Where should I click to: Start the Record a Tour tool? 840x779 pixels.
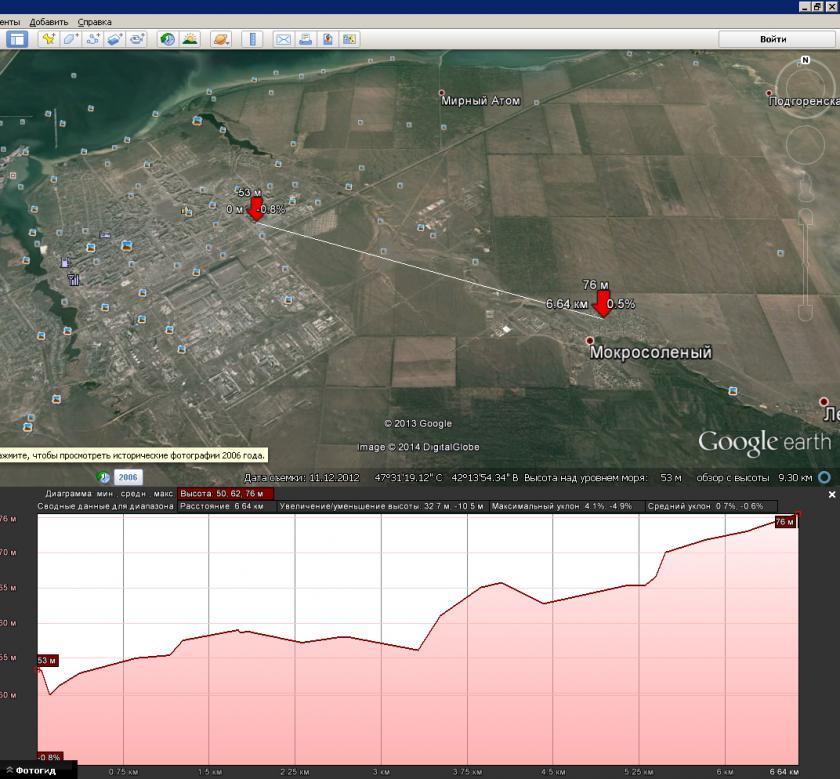[x=137, y=39]
